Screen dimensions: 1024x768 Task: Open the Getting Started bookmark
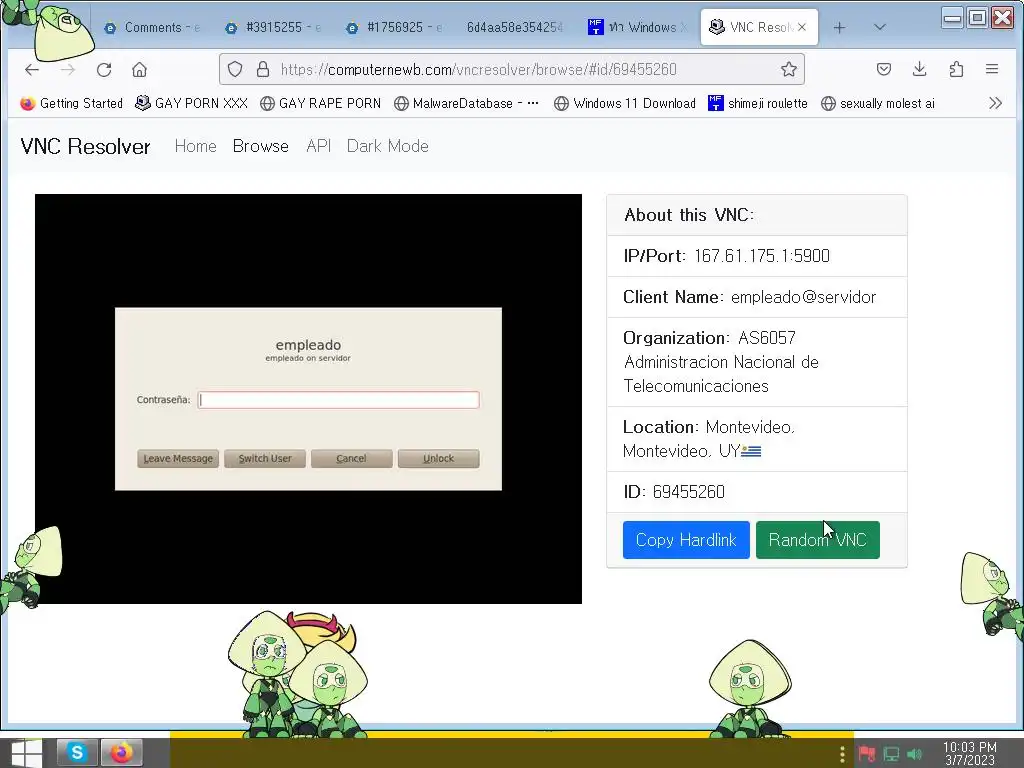pyautogui.click(x=71, y=103)
